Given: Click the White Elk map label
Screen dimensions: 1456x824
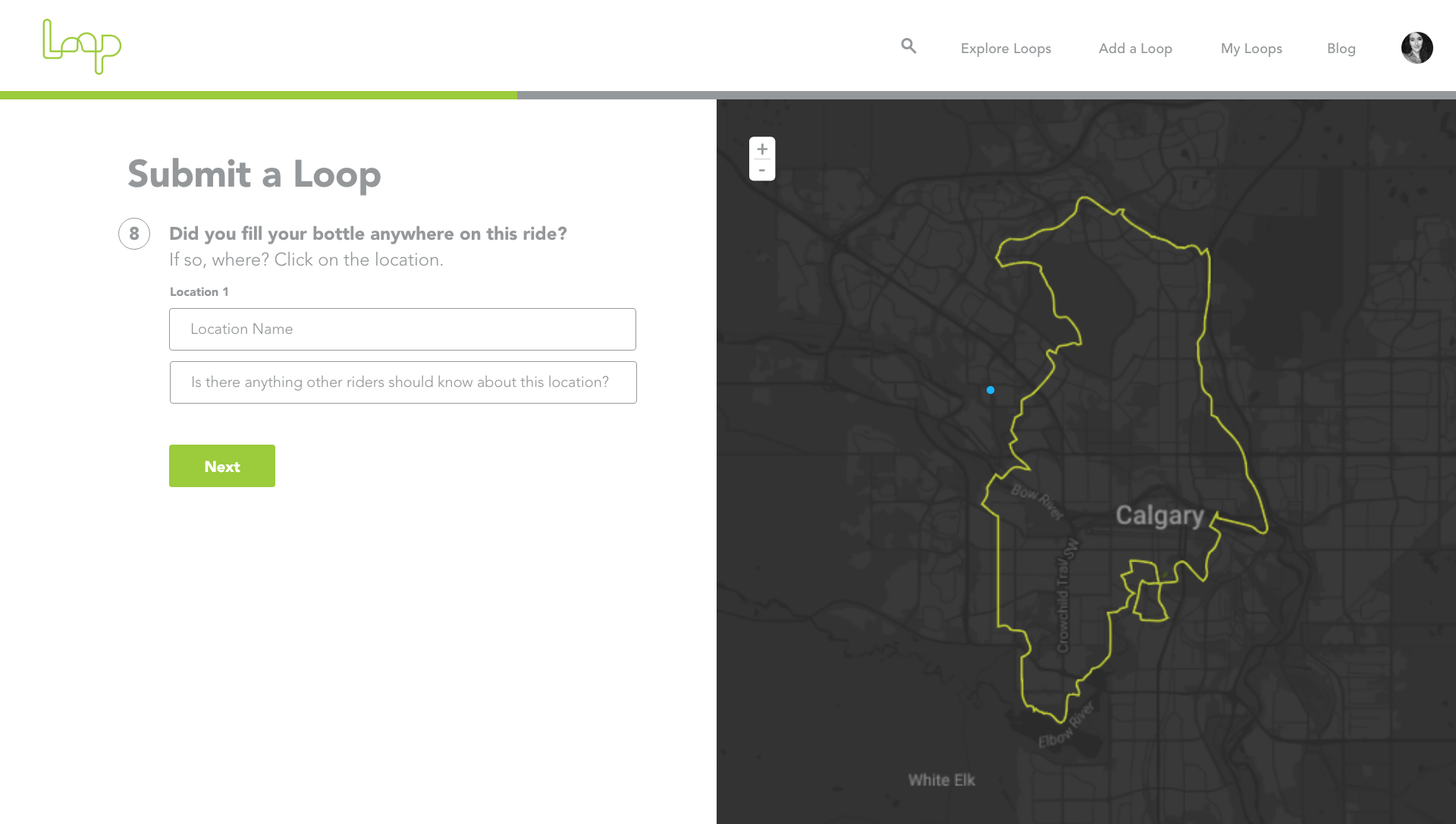Looking at the screenshot, I should 941,780.
